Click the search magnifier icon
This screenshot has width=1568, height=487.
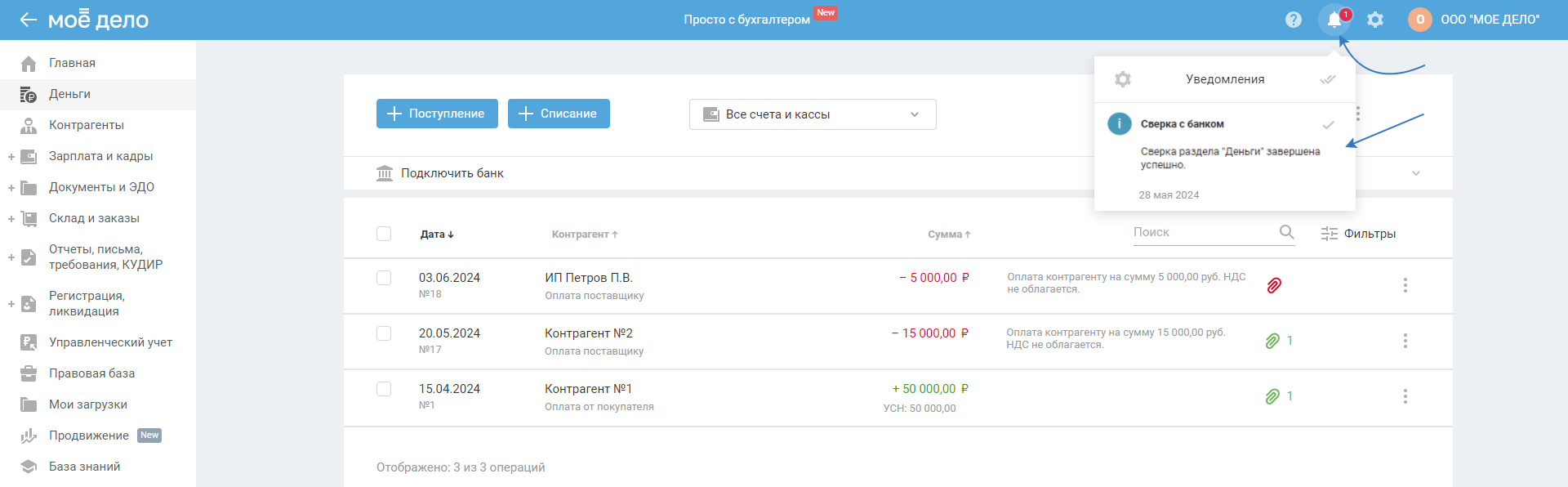coord(1287,232)
